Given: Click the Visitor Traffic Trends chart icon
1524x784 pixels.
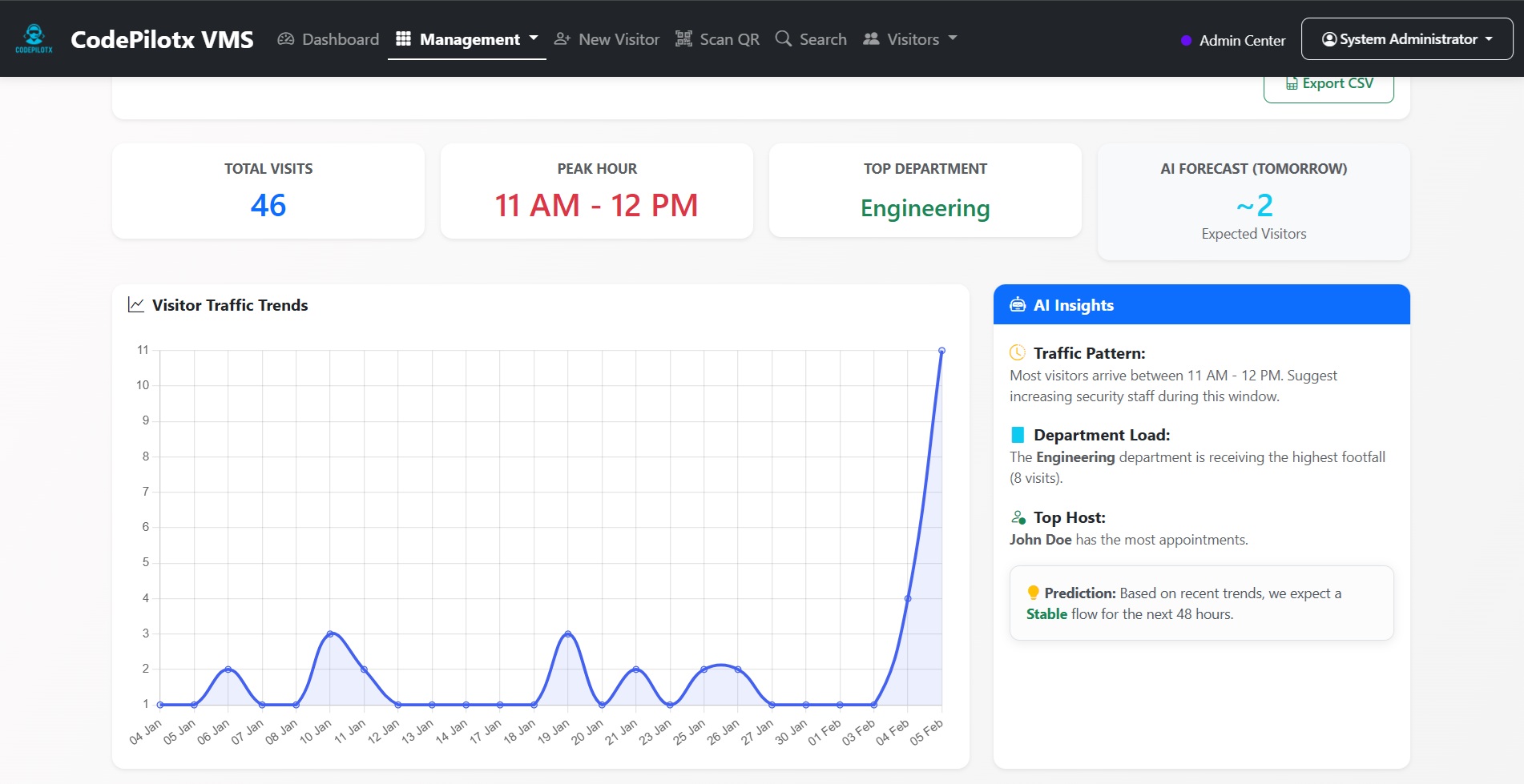Looking at the screenshot, I should coord(136,305).
